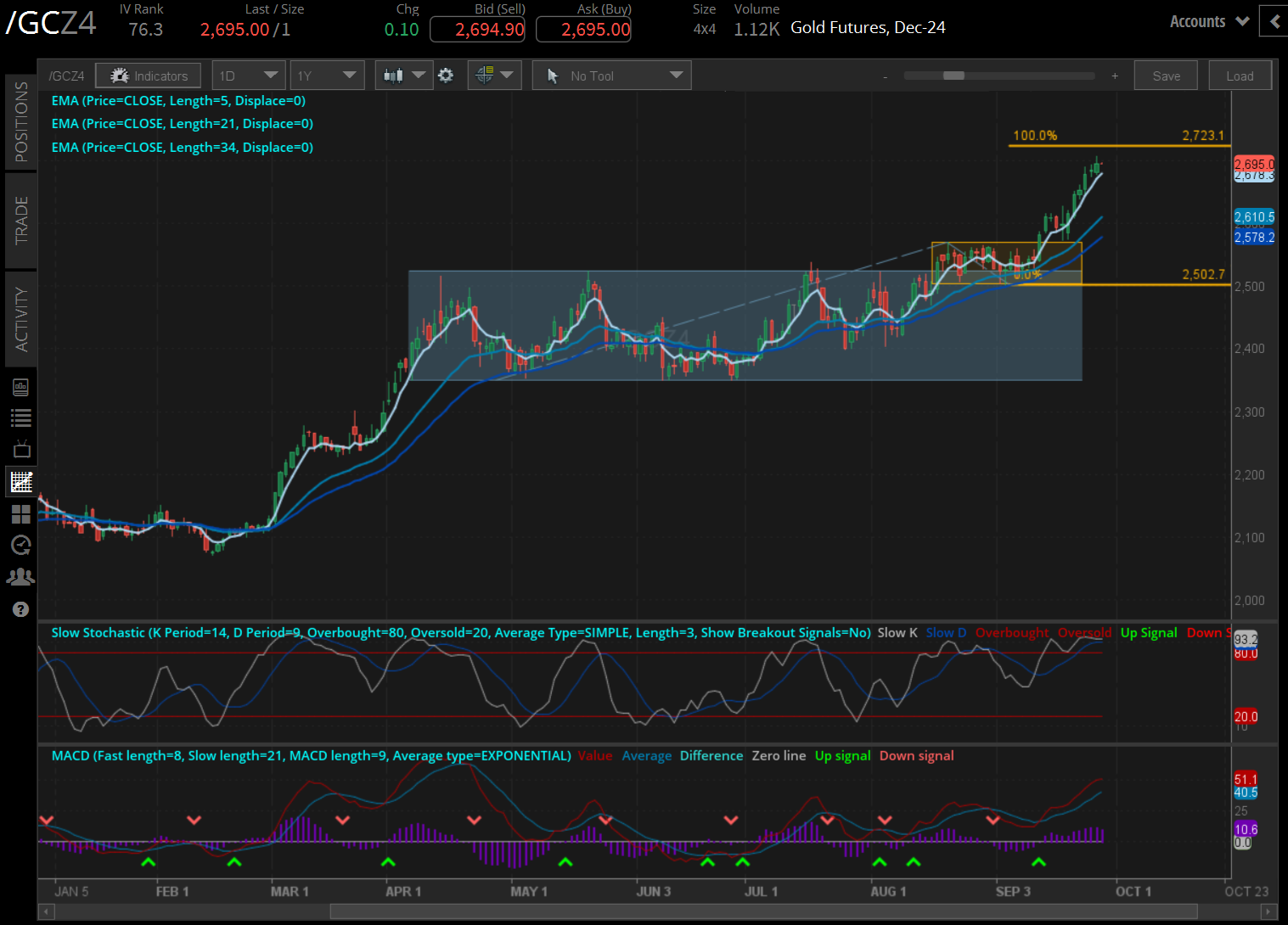
Task: Open the Indicators studies panel
Action: (148, 75)
